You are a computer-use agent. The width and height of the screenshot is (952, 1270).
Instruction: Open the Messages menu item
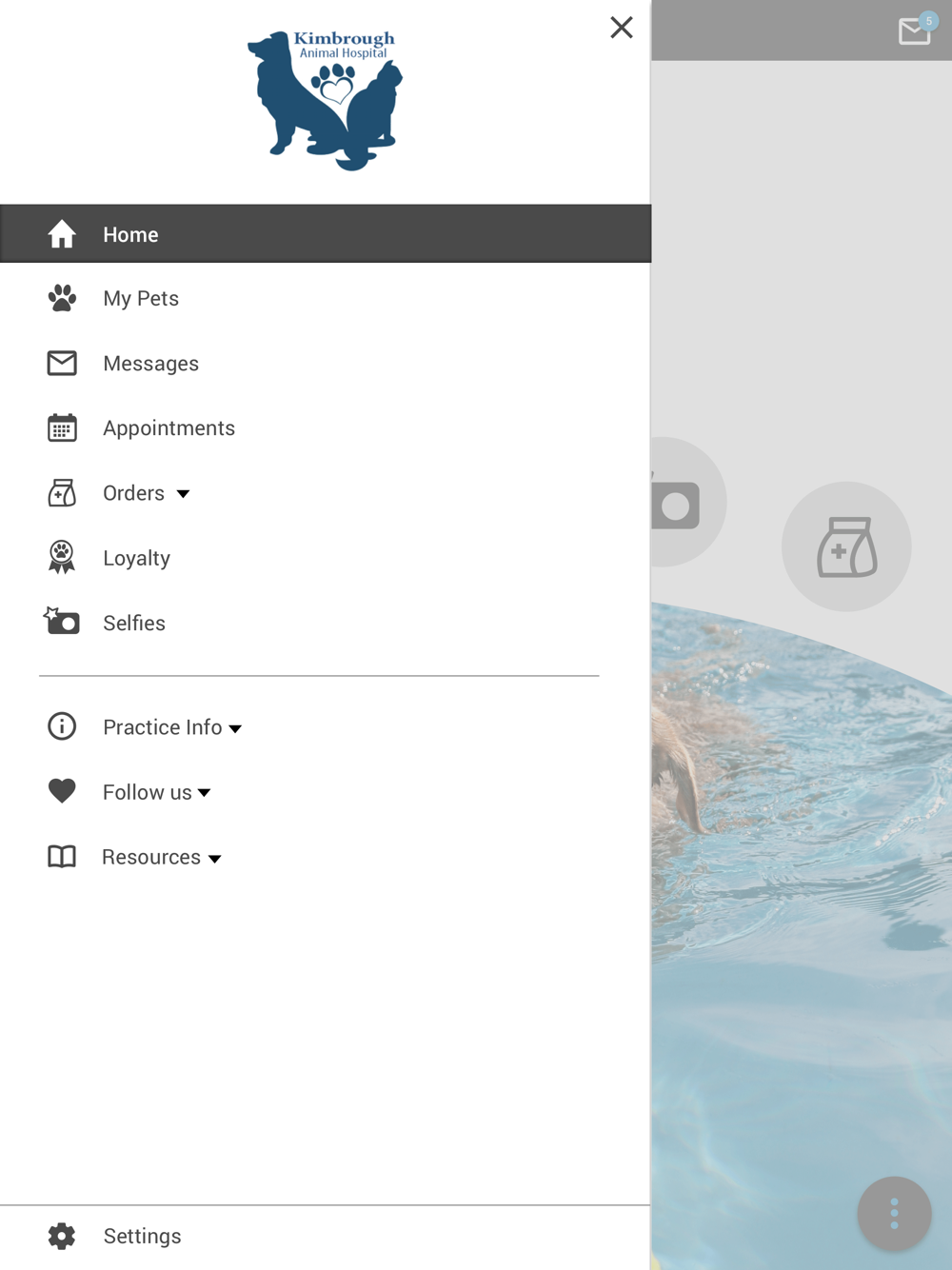pyautogui.click(x=150, y=364)
